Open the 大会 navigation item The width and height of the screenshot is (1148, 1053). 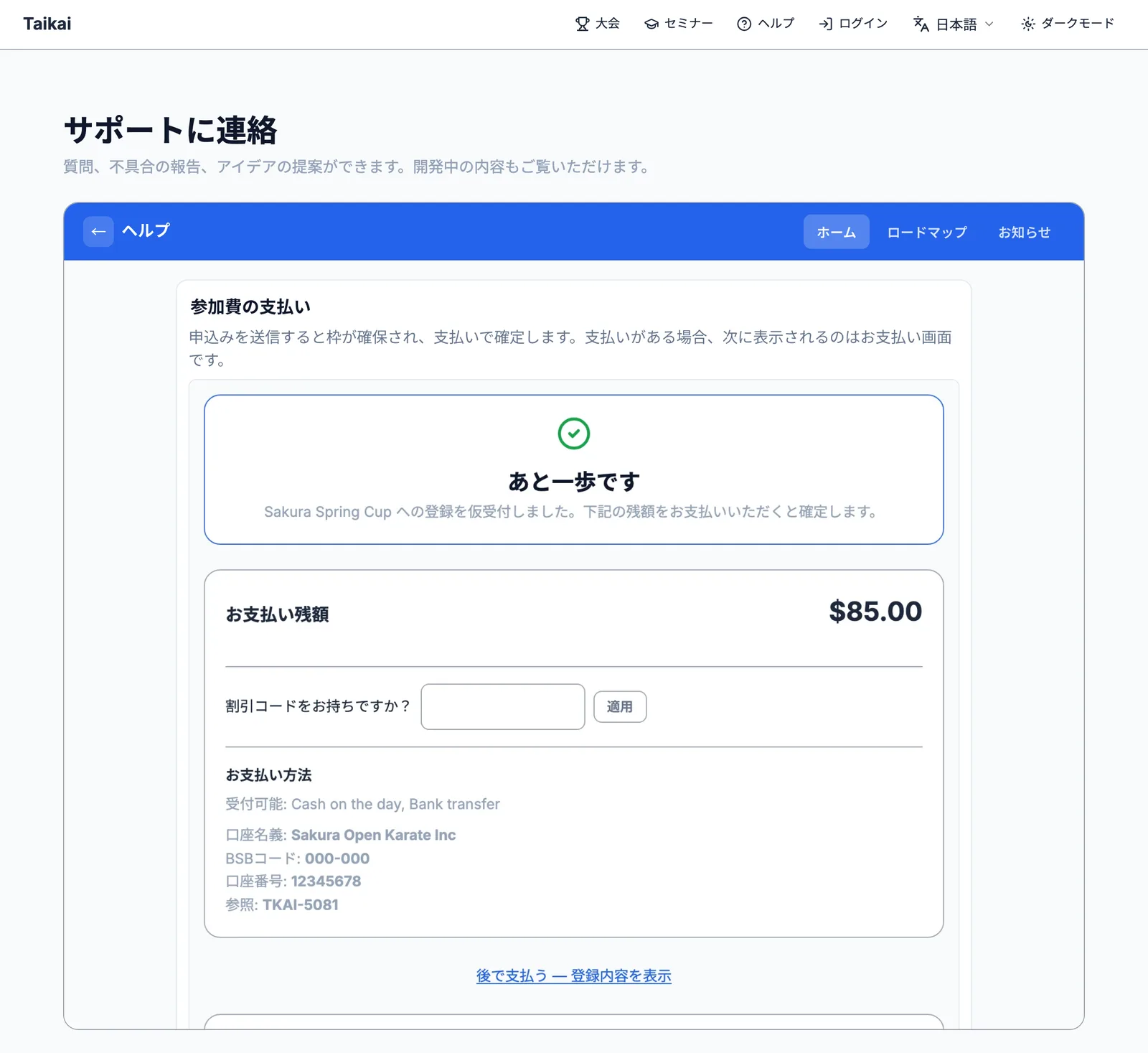click(x=598, y=24)
